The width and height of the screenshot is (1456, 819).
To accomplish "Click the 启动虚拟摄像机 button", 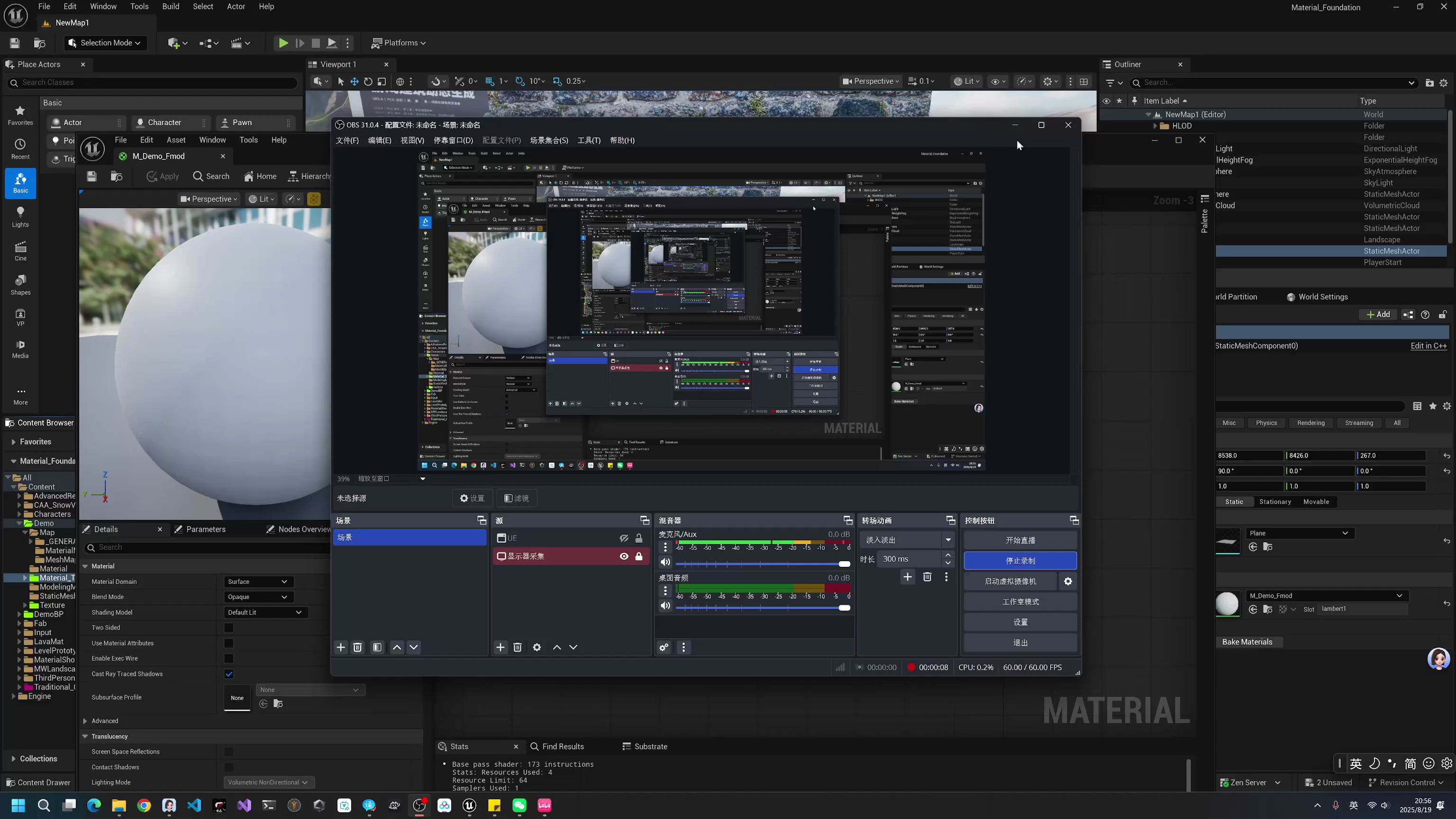I will 1010,581.
